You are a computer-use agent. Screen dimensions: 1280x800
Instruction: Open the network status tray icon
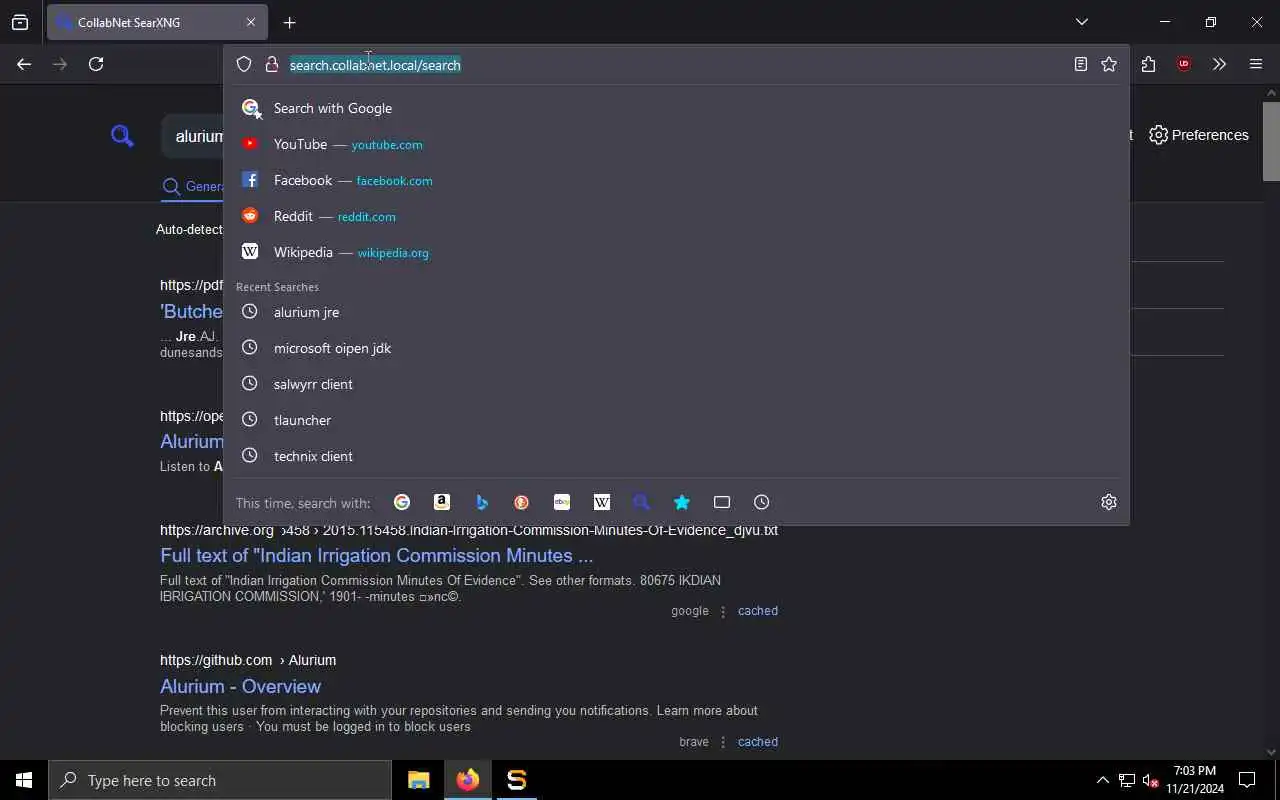[1127, 780]
